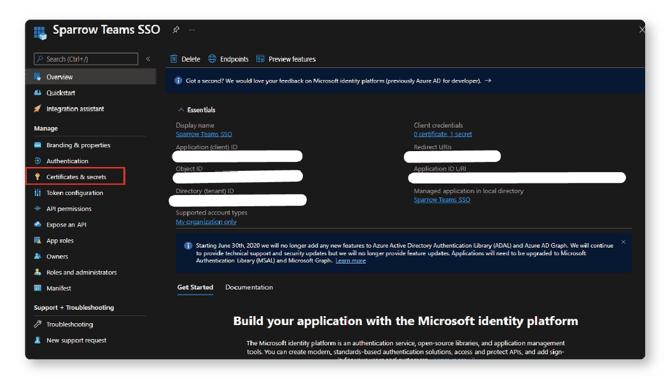The height and width of the screenshot is (379, 670).
Task: Go to Integration assistant
Action: tap(75, 109)
